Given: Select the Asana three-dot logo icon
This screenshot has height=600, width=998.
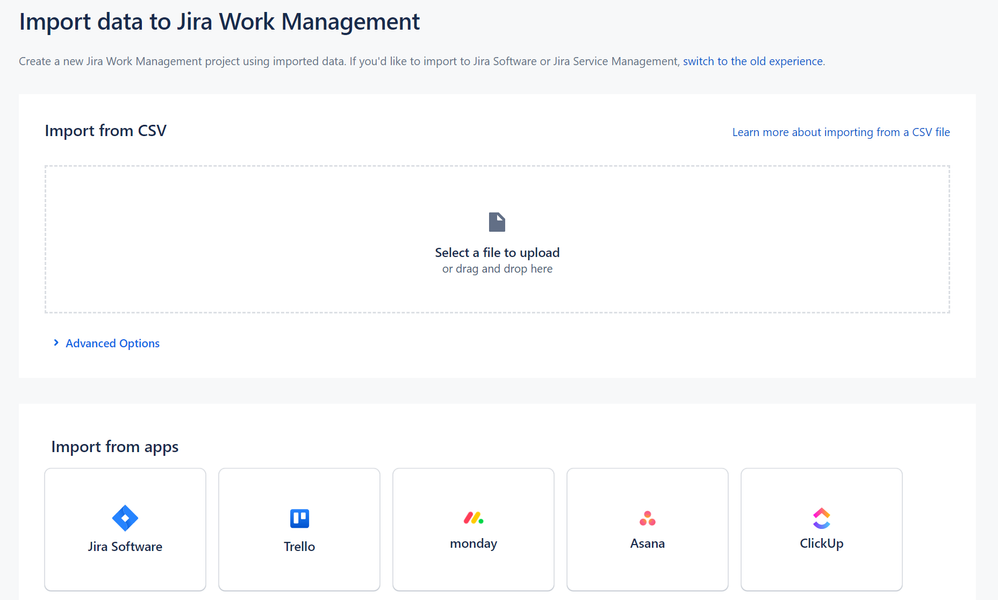Looking at the screenshot, I should point(647,518).
